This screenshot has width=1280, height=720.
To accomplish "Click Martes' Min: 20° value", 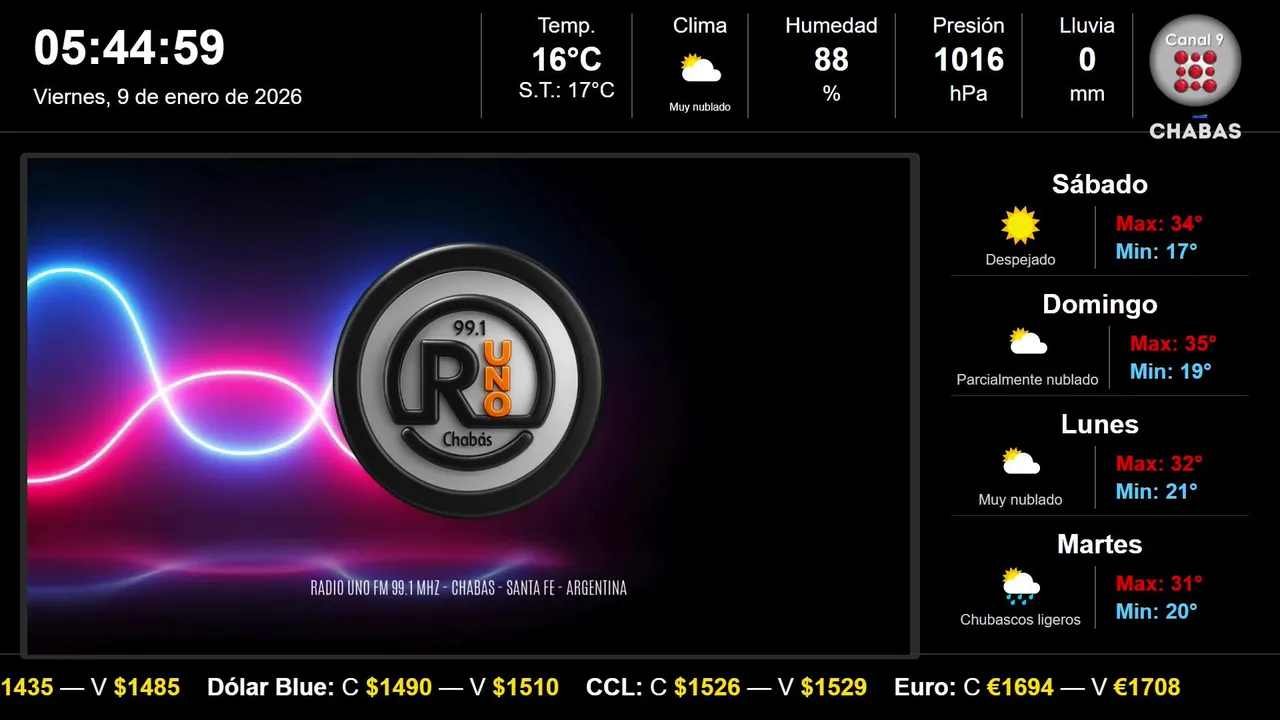I will click(x=1156, y=611).
